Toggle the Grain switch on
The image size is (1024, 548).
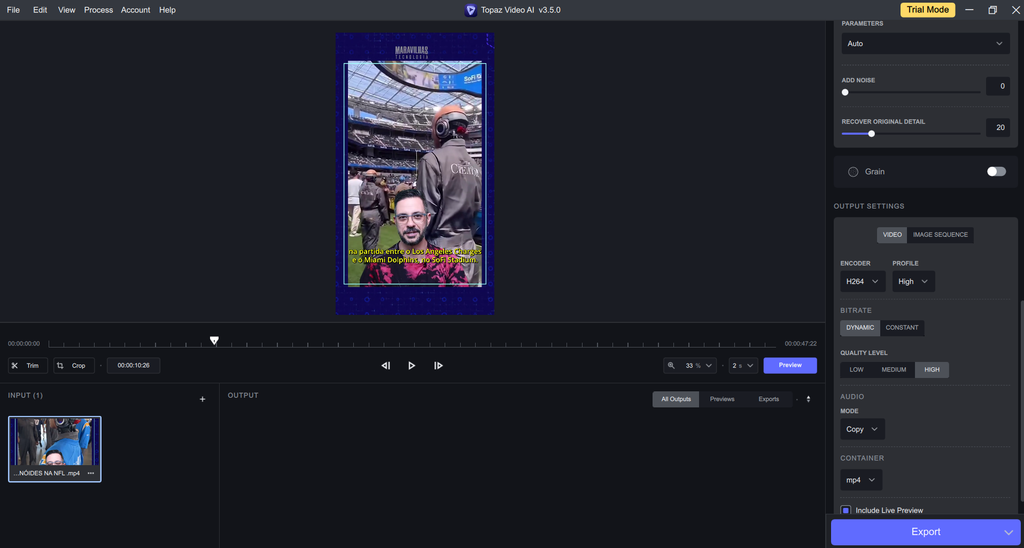click(997, 171)
